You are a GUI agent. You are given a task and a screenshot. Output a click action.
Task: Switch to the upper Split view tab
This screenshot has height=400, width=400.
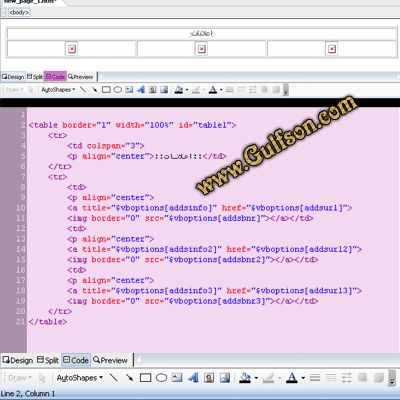pos(35,77)
